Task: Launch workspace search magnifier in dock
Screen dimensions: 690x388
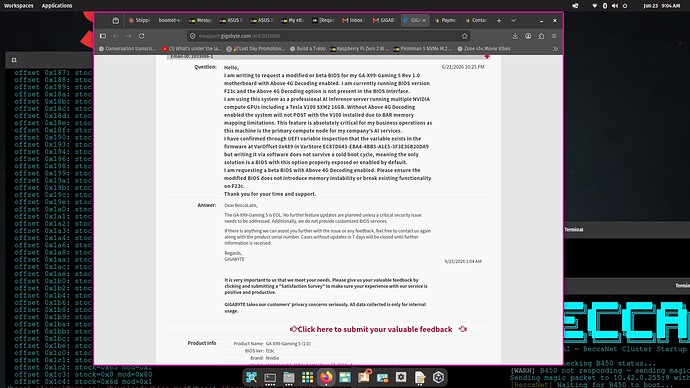Action: point(252,377)
